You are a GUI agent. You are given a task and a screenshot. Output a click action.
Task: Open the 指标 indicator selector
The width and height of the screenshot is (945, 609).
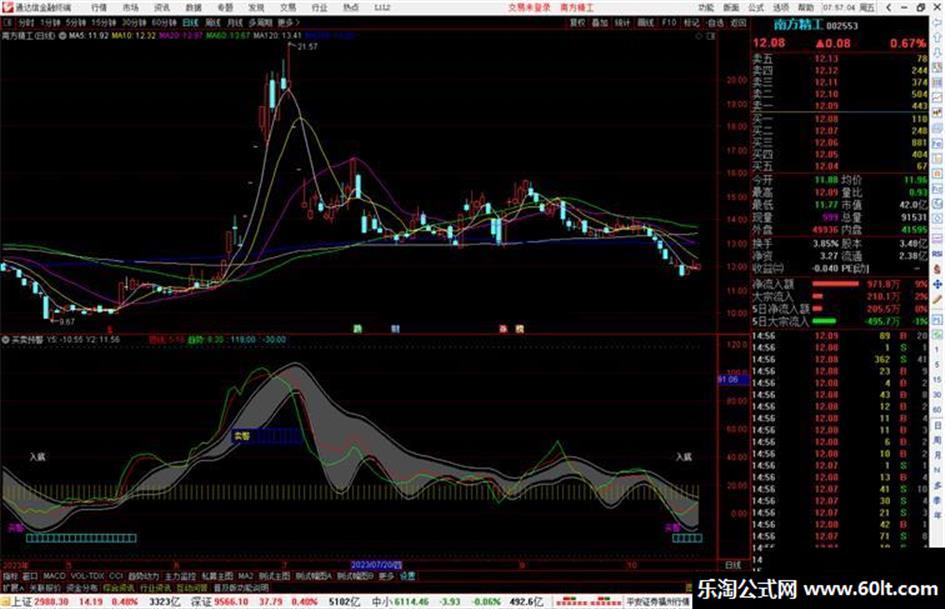10,576
